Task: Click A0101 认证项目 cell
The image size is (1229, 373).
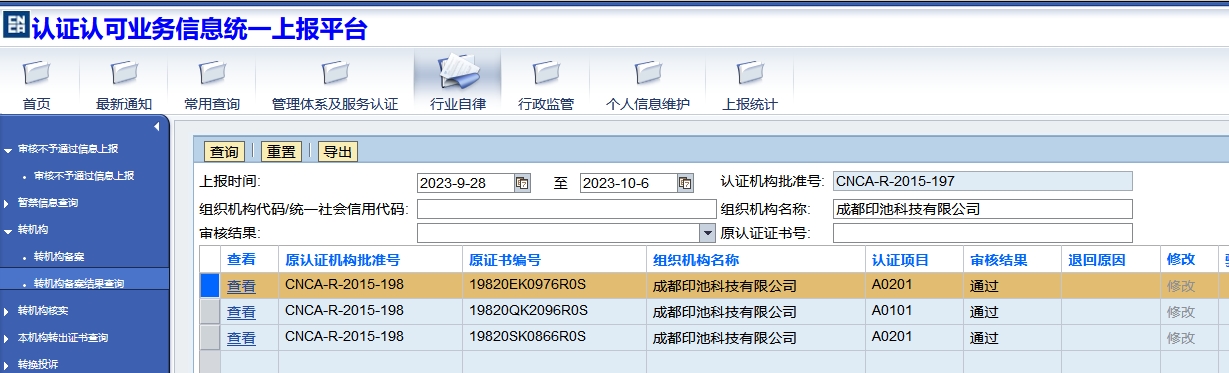Action: (x=913, y=311)
